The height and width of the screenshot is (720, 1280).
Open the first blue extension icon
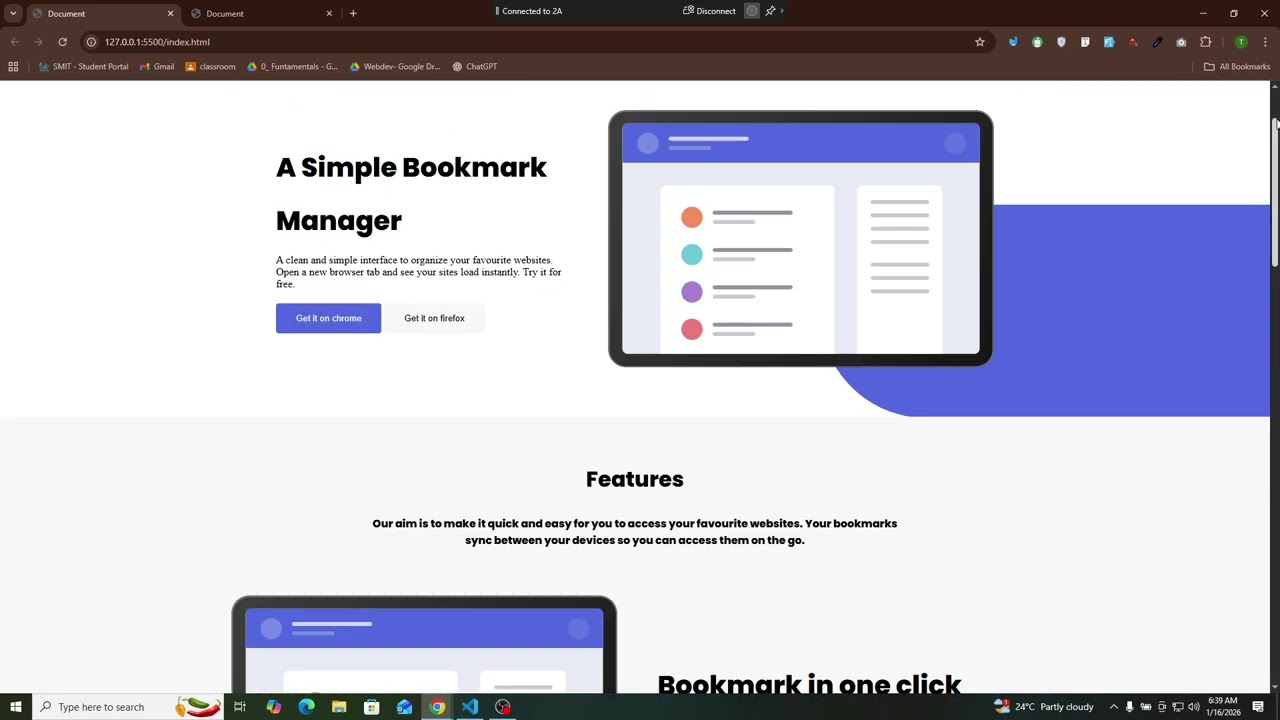point(1013,42)
